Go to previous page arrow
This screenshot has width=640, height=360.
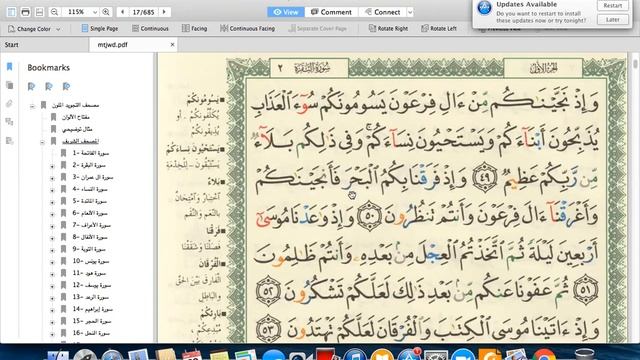122,12
